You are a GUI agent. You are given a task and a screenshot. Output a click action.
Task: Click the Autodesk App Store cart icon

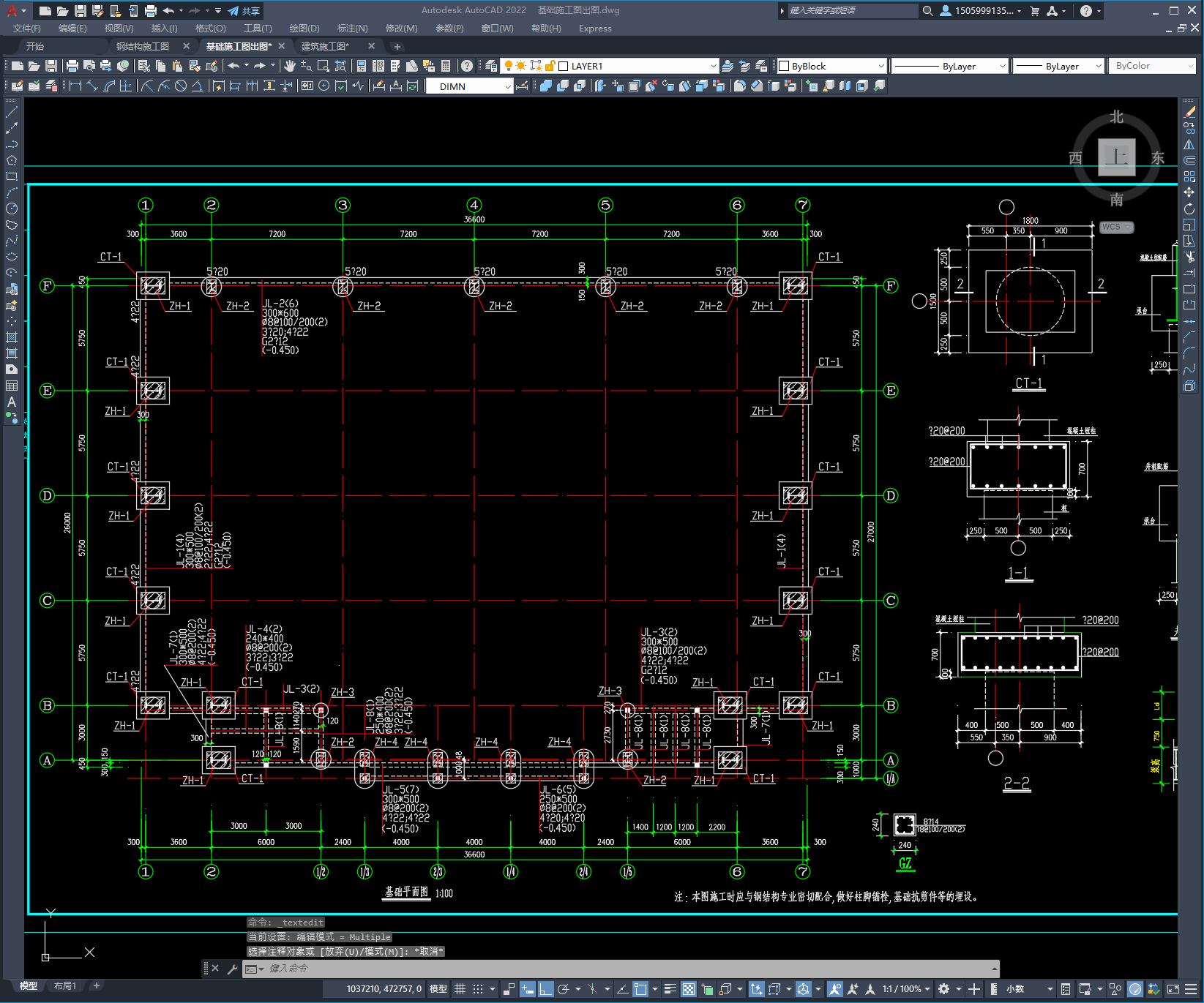tap(1035, 11)
